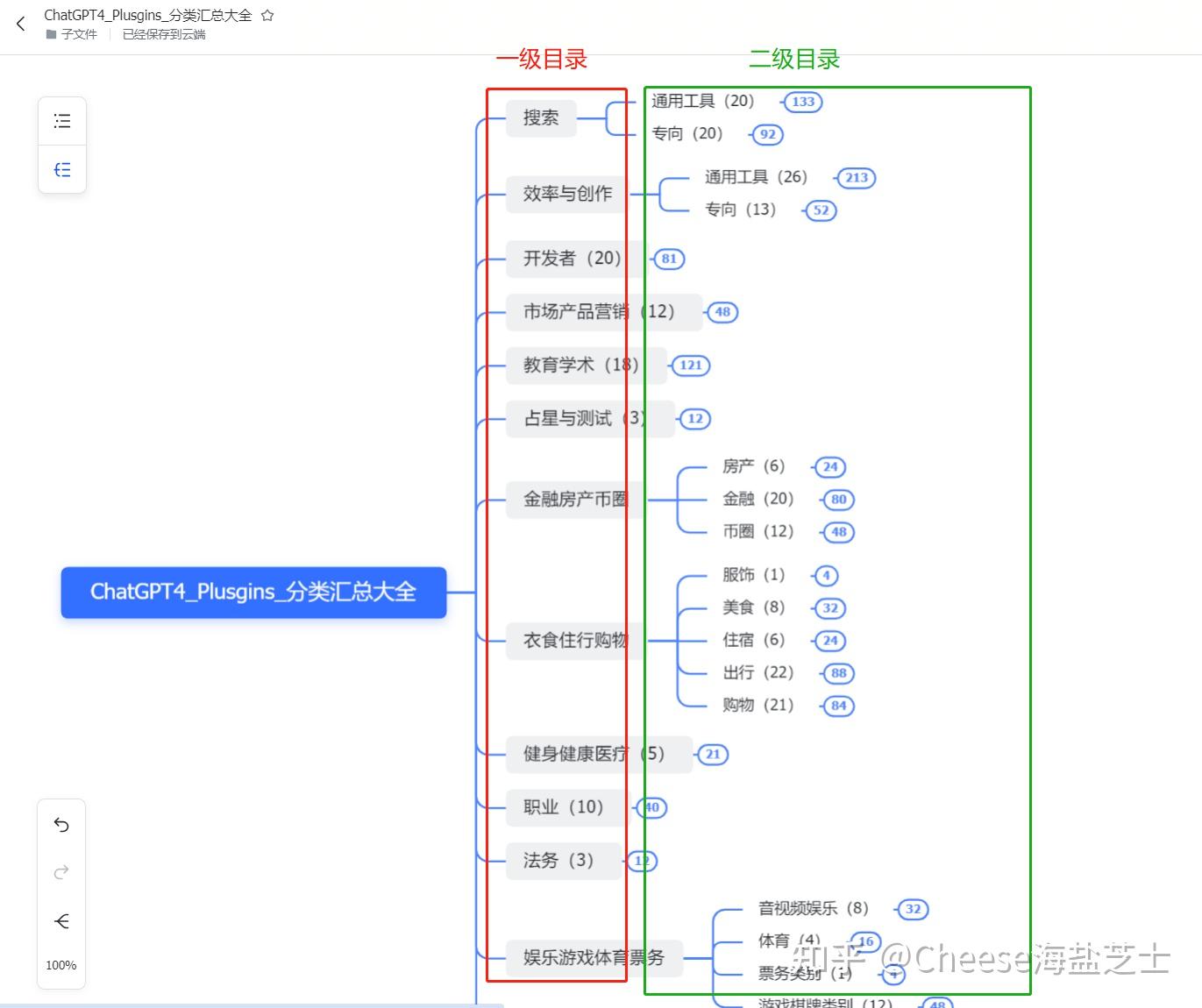Select the 教育学术 node

587,366
